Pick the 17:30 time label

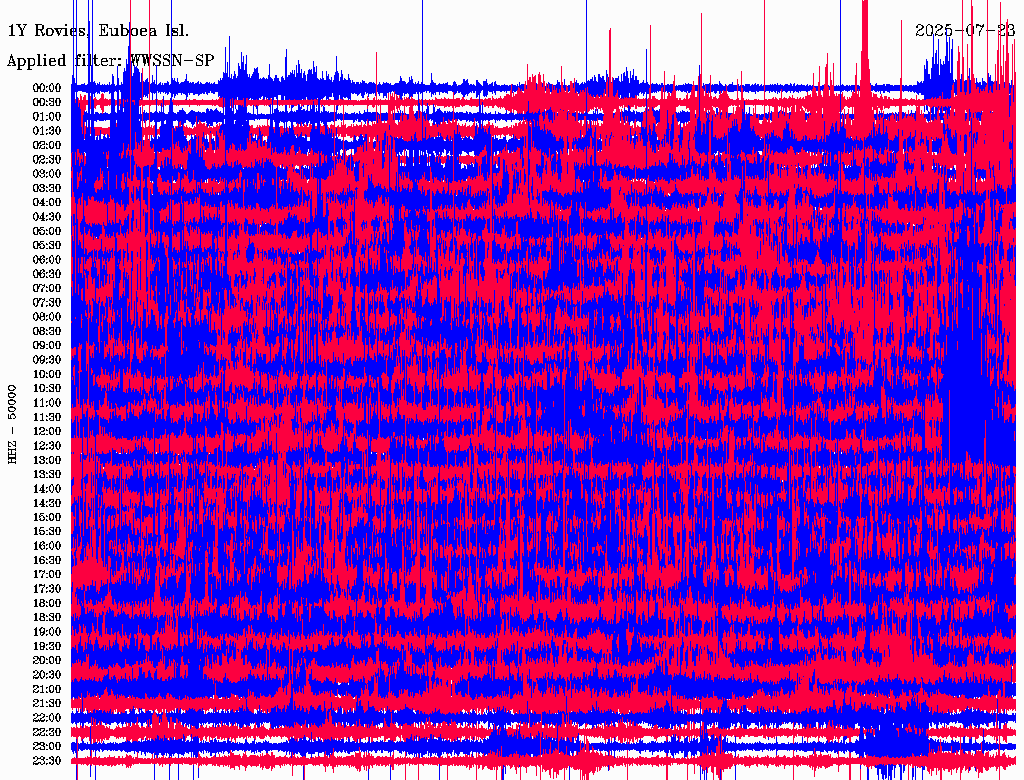click(x=47, y=589)
